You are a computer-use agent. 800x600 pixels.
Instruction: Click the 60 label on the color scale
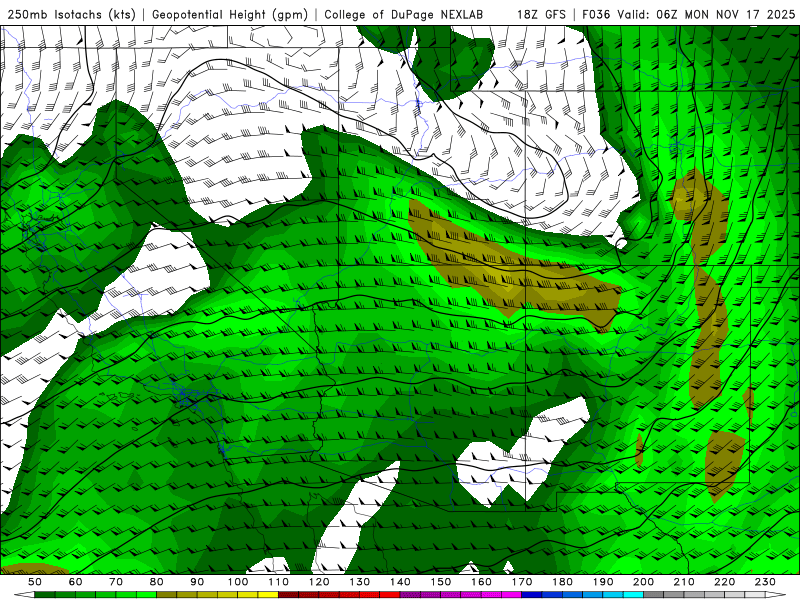click(x=75, y=582)
